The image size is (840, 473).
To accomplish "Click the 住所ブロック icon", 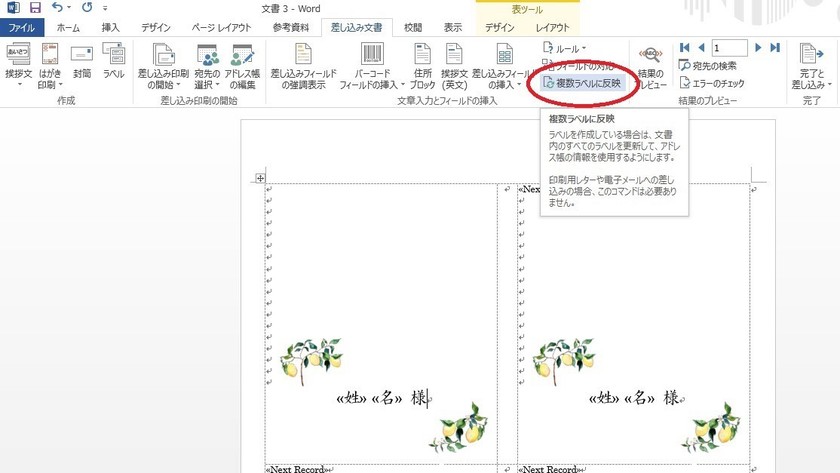I will click(423, 65).
